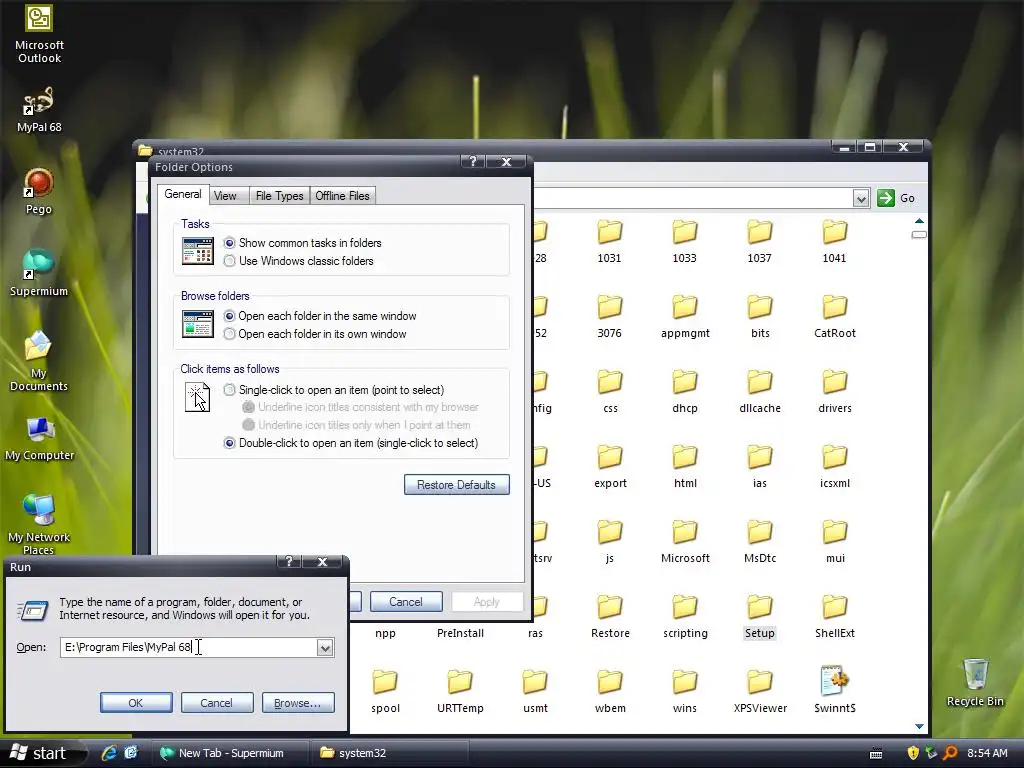The height and width of the screenshot is (768, 1024).
Task: Select the drivers folder
Action: (x=835, y=392)
